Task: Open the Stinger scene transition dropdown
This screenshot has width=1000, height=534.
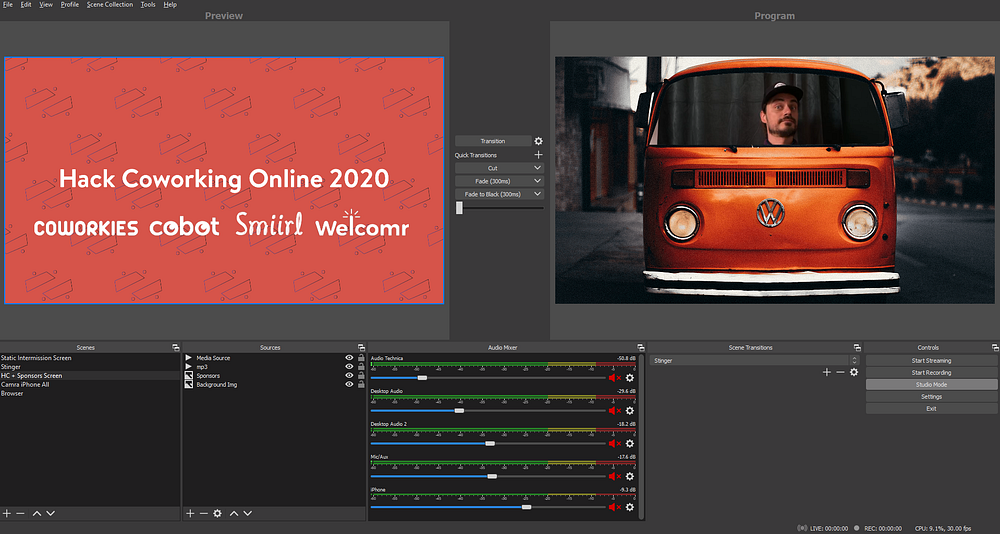Action: [x=854, y=360]
